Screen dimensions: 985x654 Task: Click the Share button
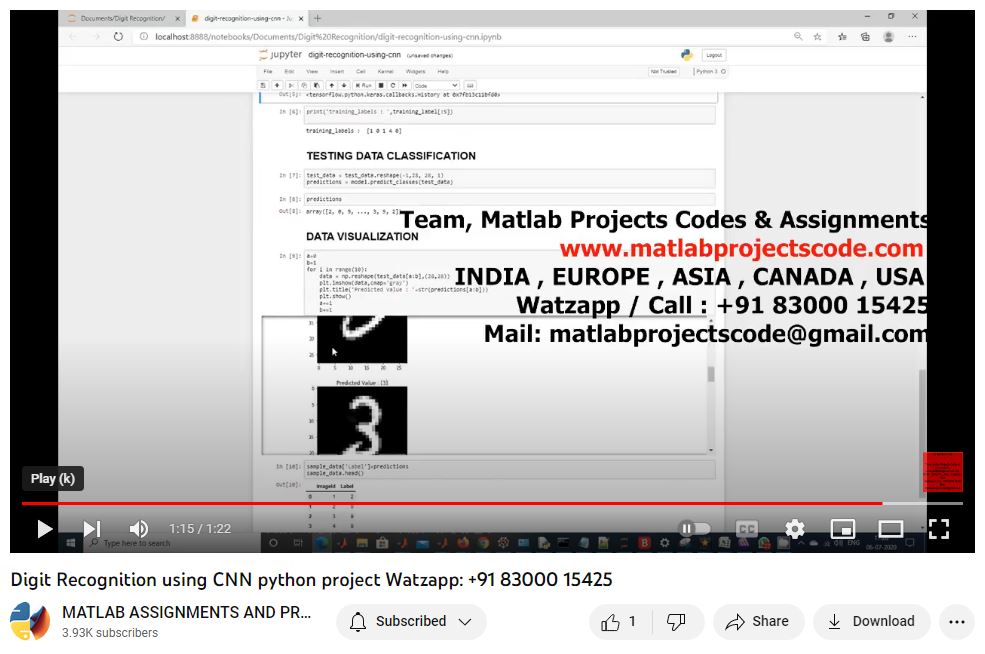(757, 622)
